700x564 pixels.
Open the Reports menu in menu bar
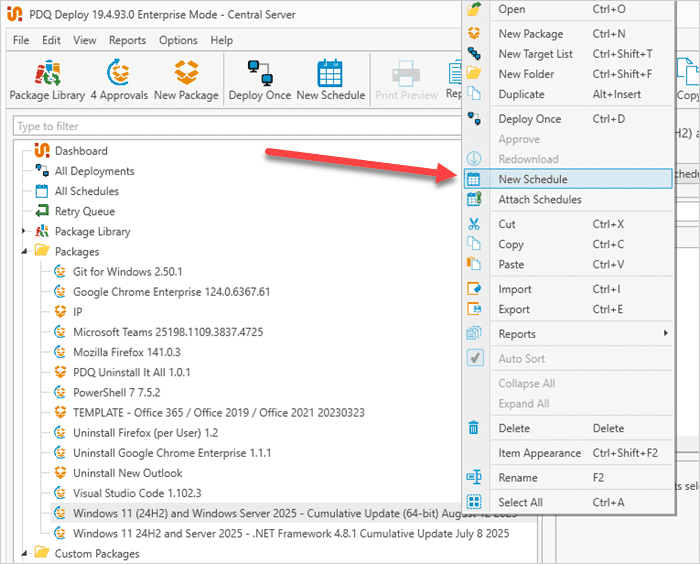pos(127,40)
